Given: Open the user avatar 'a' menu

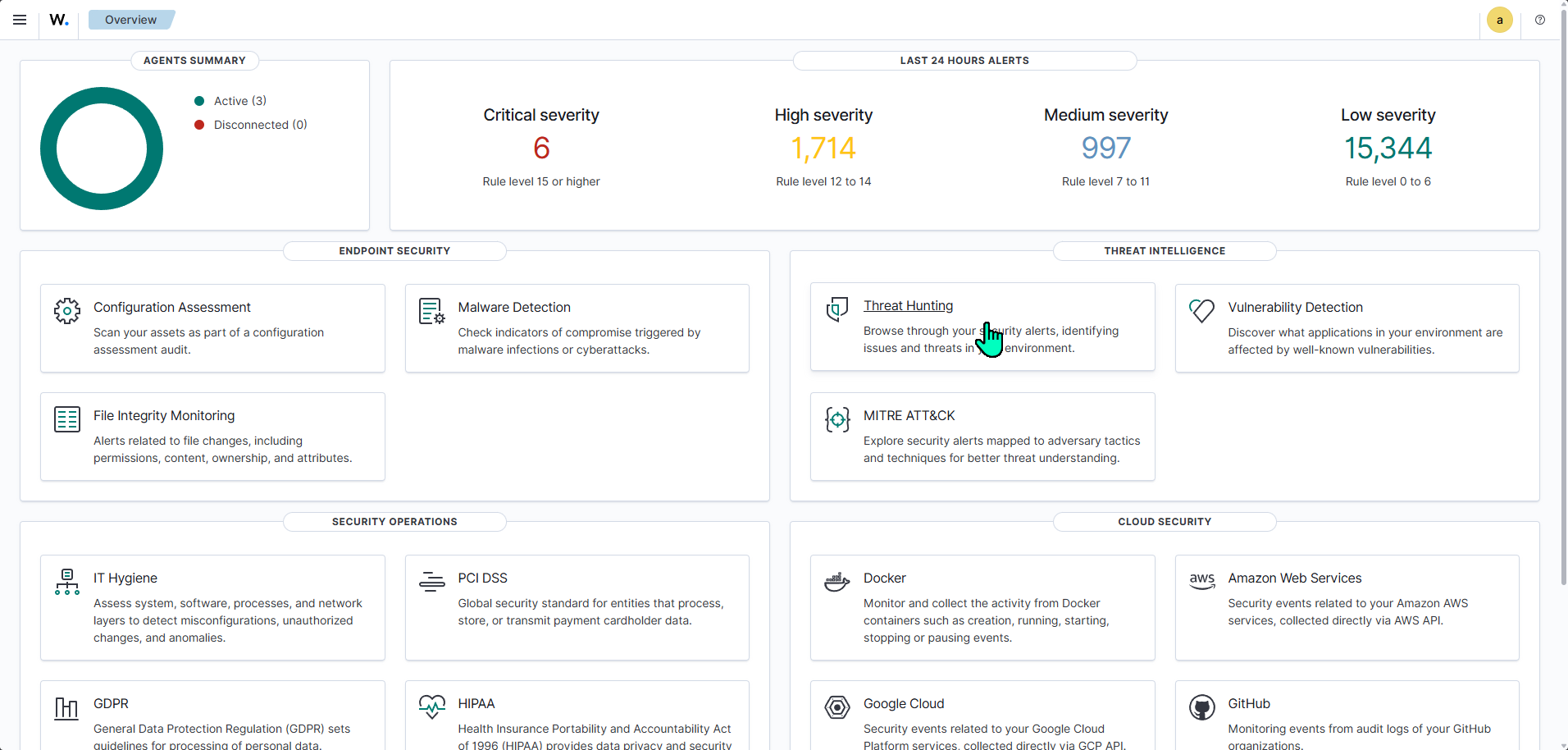Looking at the screenshot, I should (x=1500, y=20).
